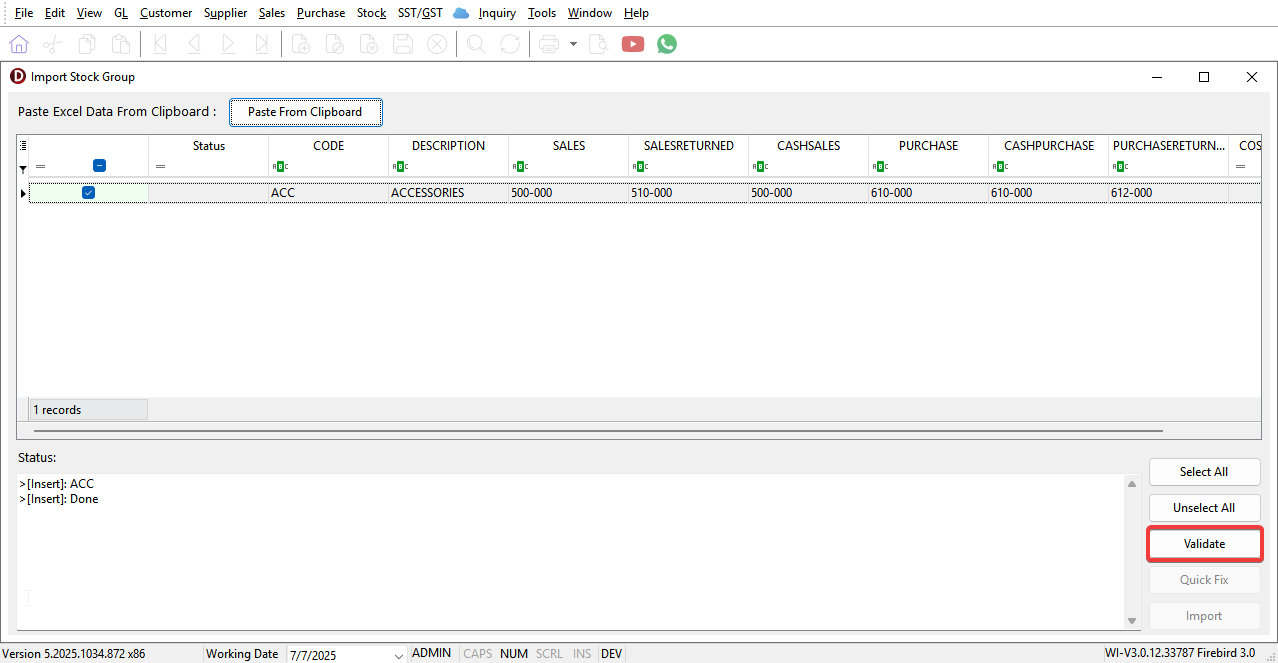This screenshot has width=1278, height=663.
Task: Click the current-row indicator arrow for ACC
Action: coord(23,193)
